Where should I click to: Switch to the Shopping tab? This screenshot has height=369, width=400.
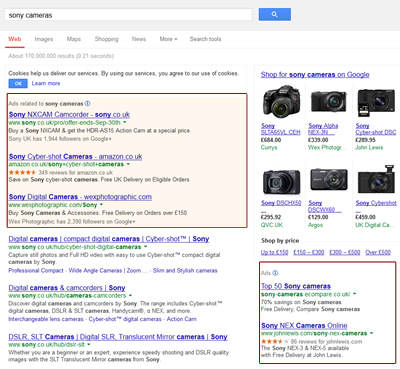coord(106,39)
